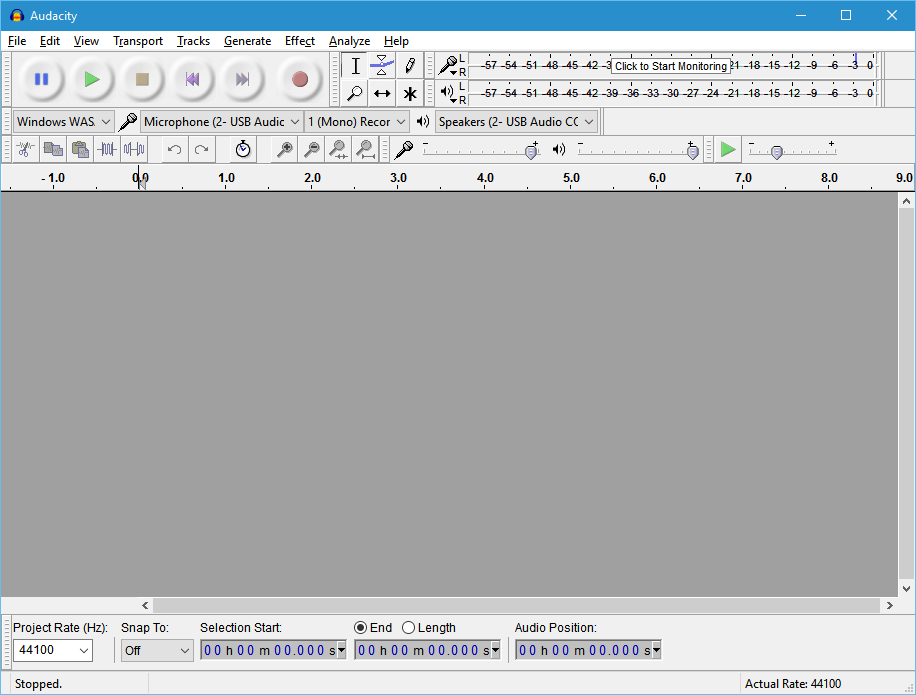916x695 pixels.
Task: Select the Envelope tool
Action: pos(382,65)
